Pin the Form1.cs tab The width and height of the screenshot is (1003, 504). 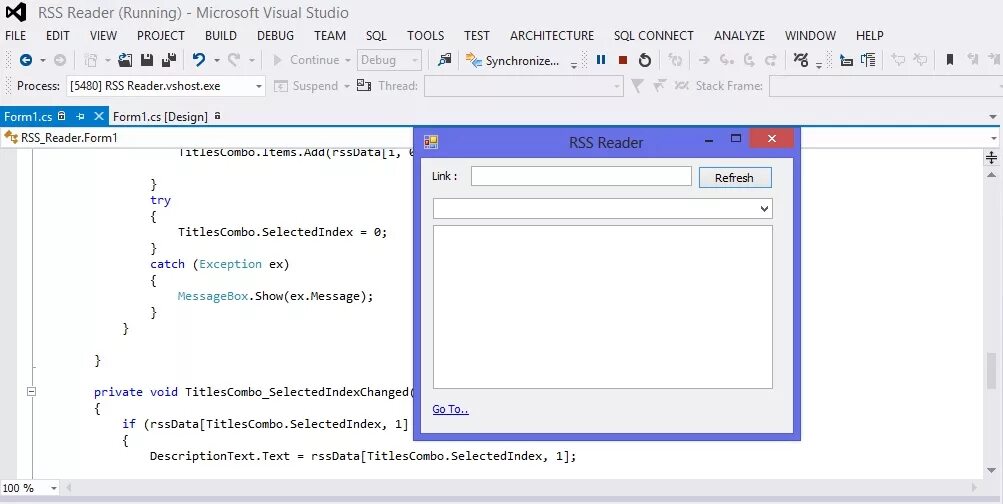[x=80, y=116]
